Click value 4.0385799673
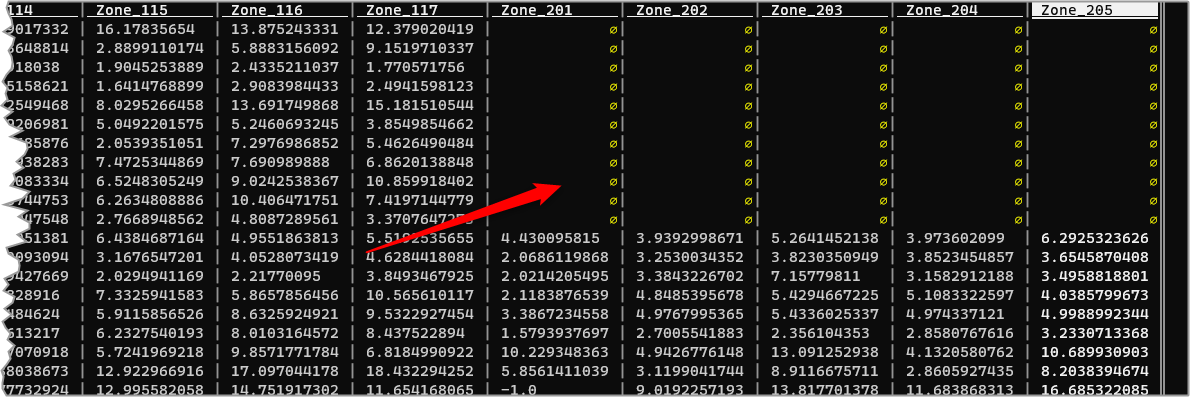 [1095, 295]
